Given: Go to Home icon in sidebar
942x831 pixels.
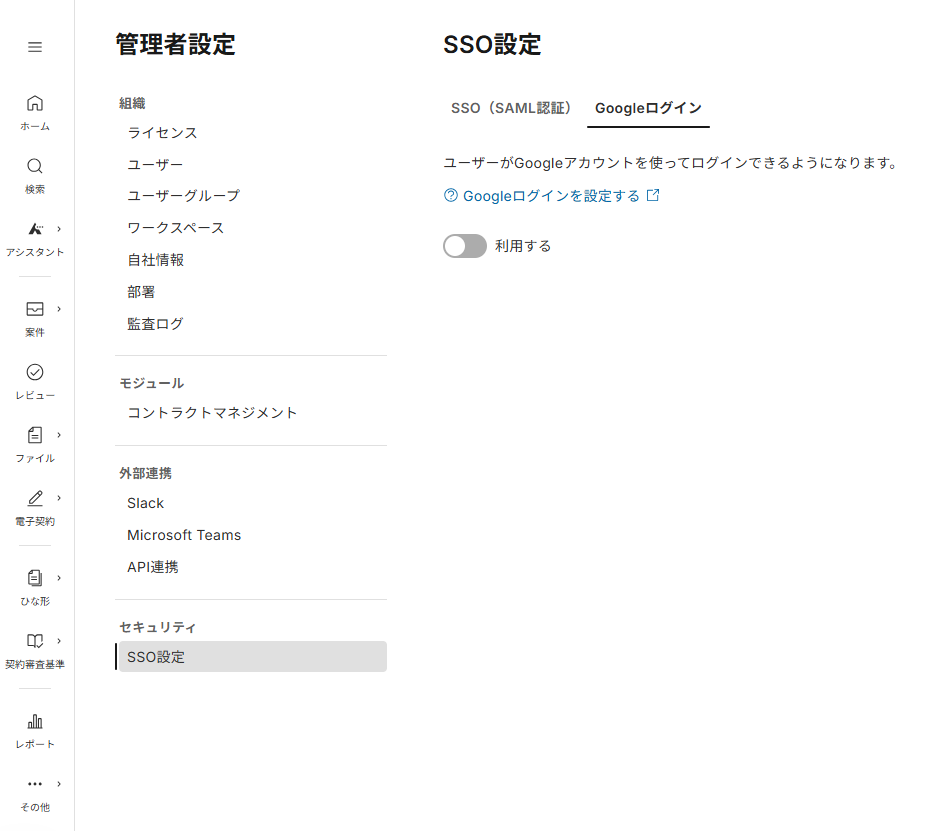Looking at the screenshot, I should [35, 103].
